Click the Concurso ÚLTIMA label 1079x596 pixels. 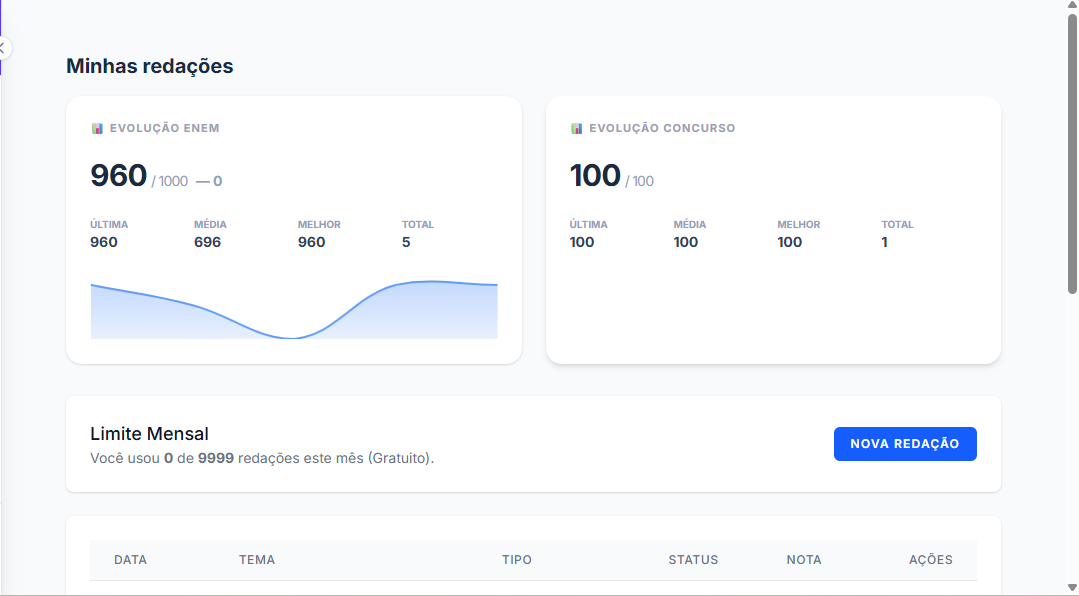pyautogui.click(x=588, y=224)
